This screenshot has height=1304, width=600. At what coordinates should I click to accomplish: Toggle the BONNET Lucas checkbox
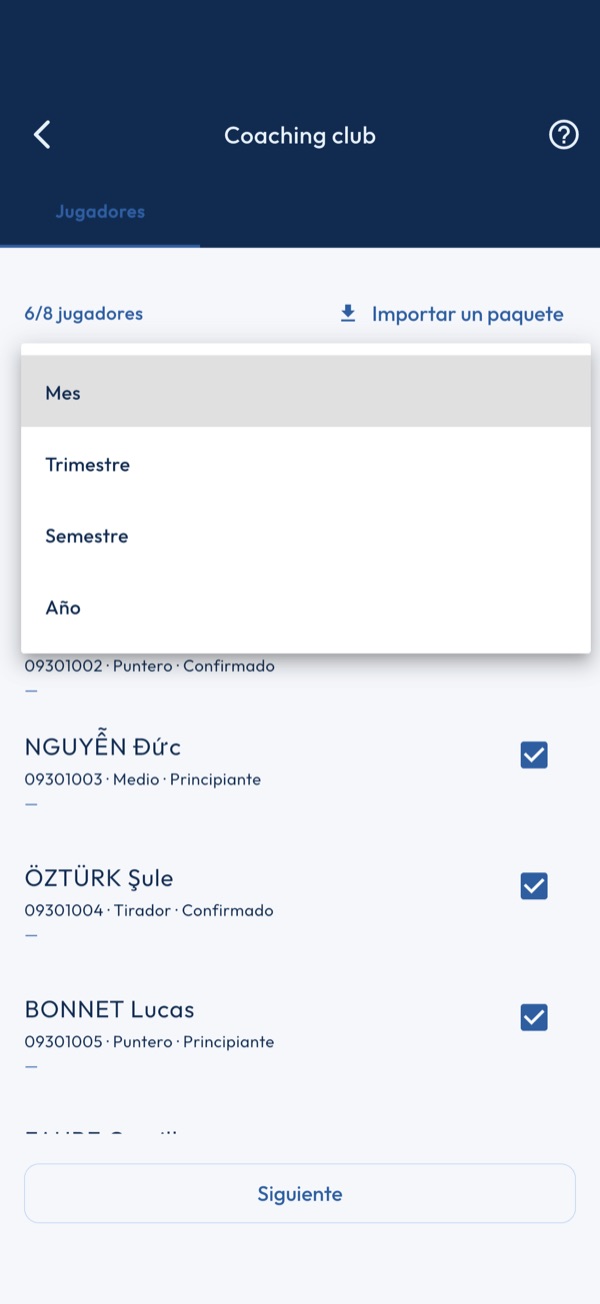(x=534, y=1018)
